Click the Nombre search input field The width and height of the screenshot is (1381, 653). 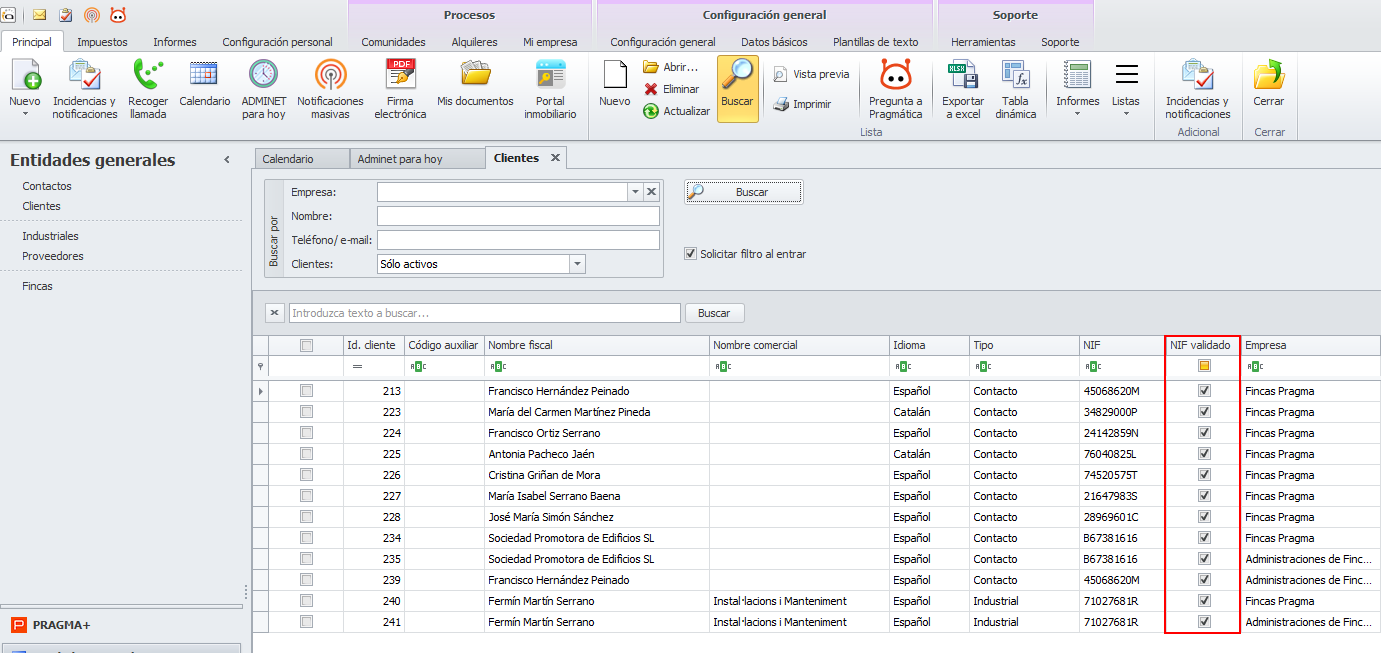pos(518,216)
